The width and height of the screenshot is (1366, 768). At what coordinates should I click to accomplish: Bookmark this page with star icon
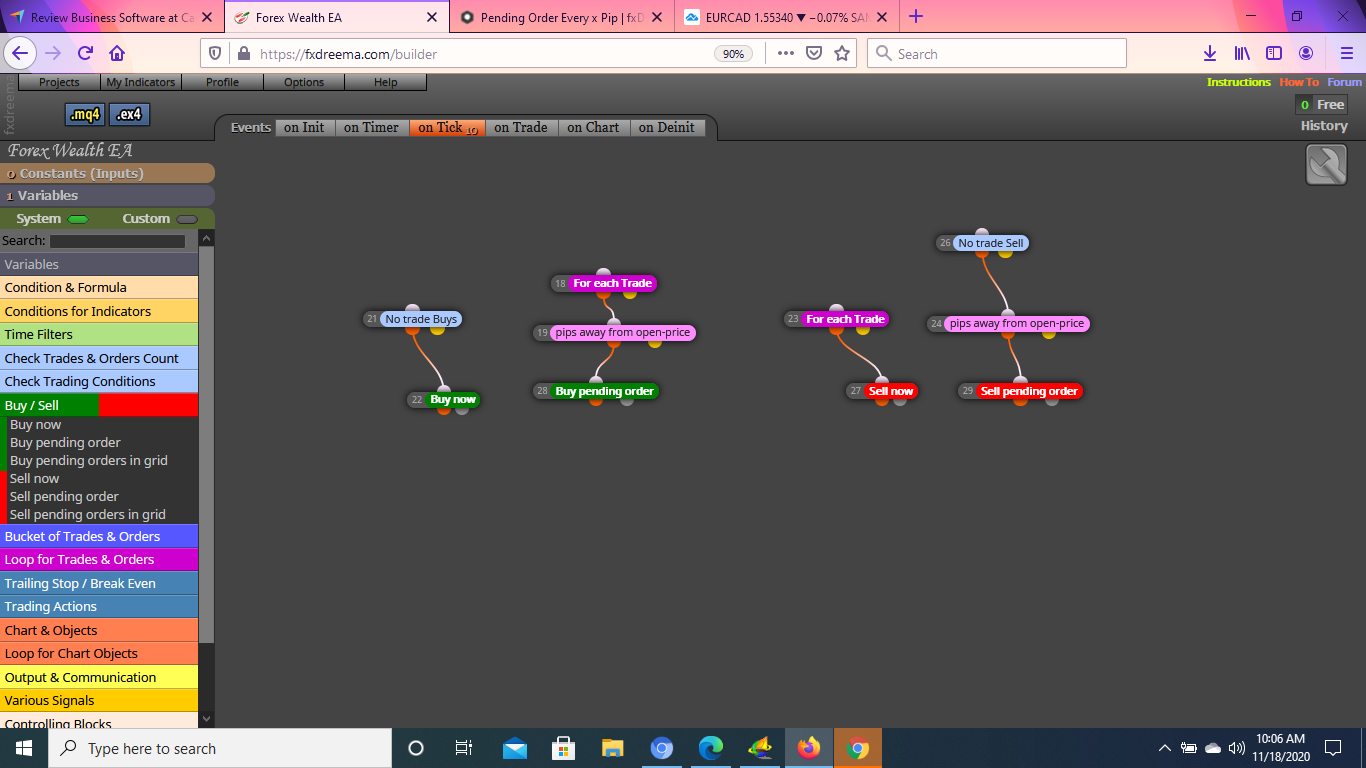pos(842,53)
